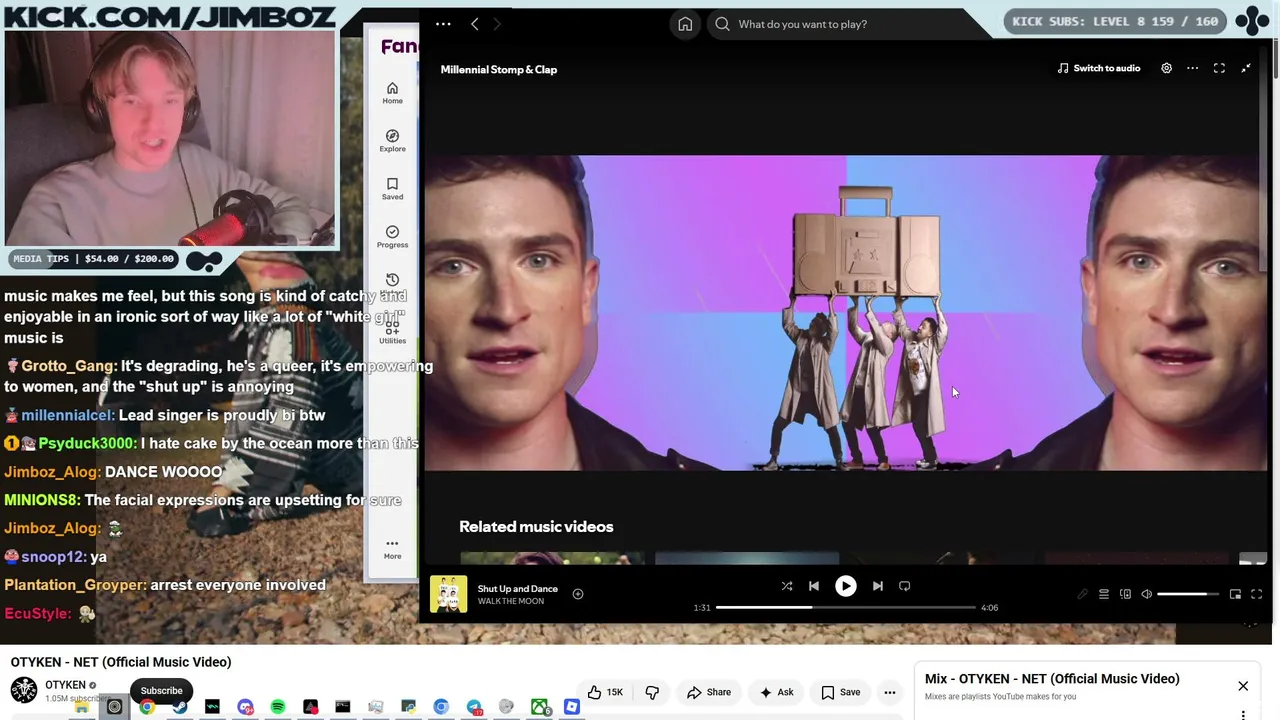
Task: Open Steam from the taskbar
Action: [x=180, y=707]
